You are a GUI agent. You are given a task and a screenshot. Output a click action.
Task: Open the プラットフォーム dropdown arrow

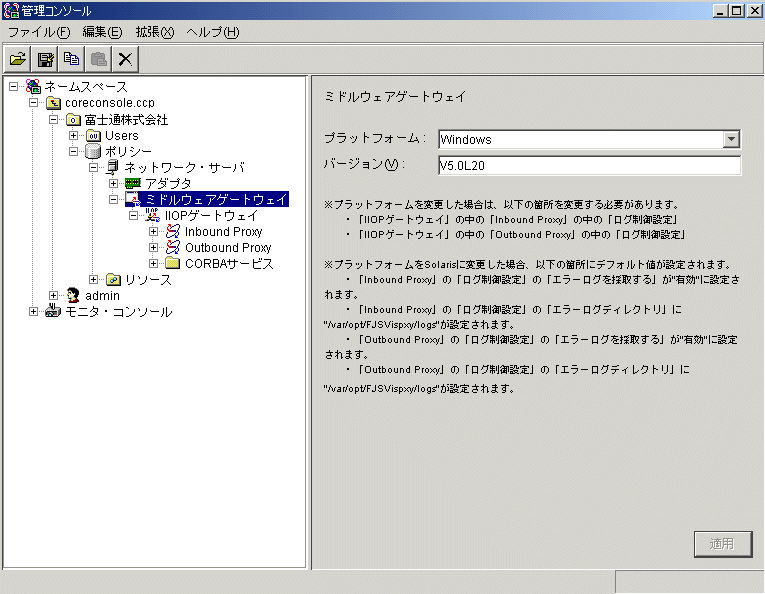(x=731, y=139)
